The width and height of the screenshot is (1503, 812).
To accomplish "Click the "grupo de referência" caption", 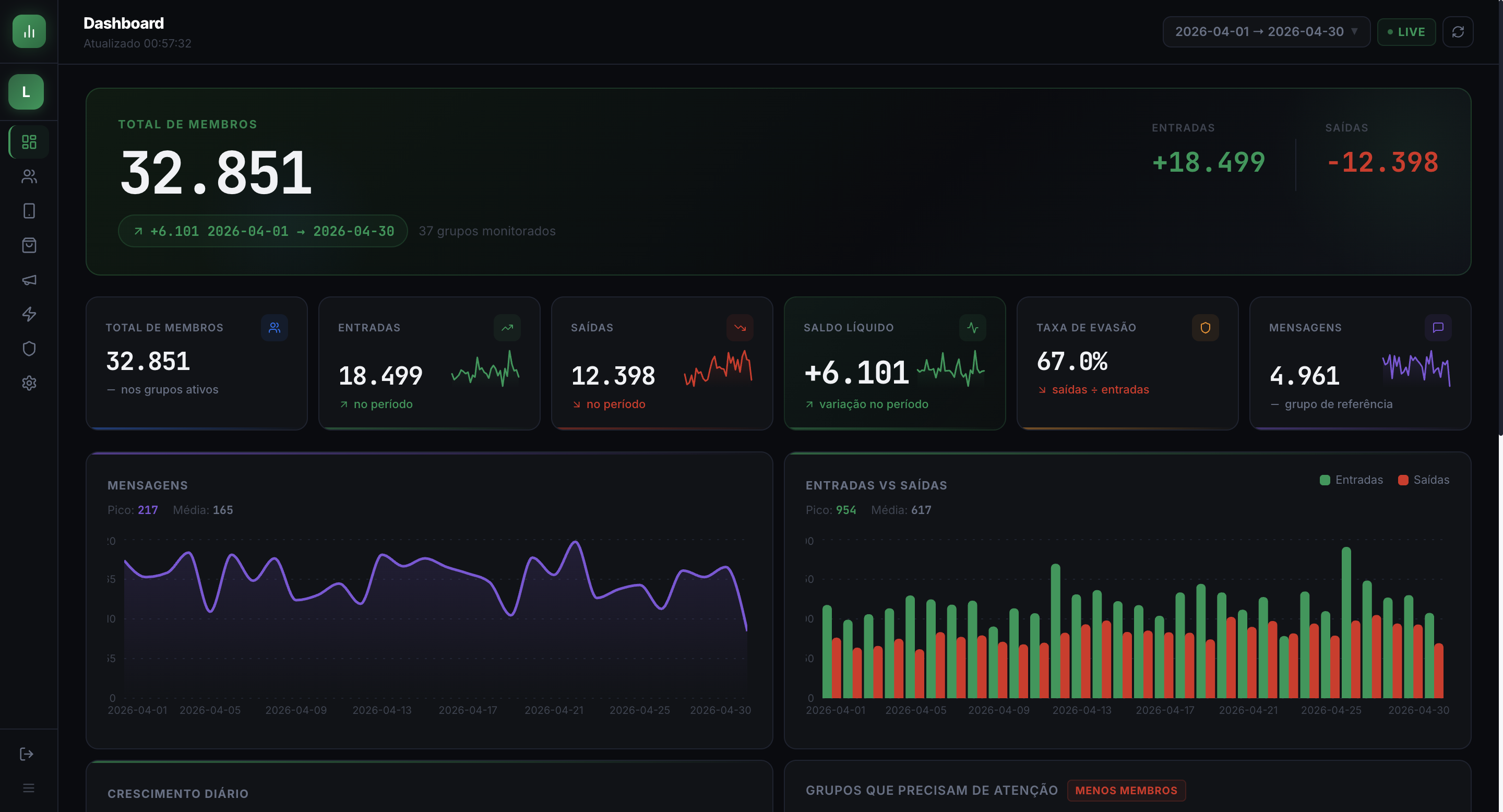I will tap(1339, 404).
